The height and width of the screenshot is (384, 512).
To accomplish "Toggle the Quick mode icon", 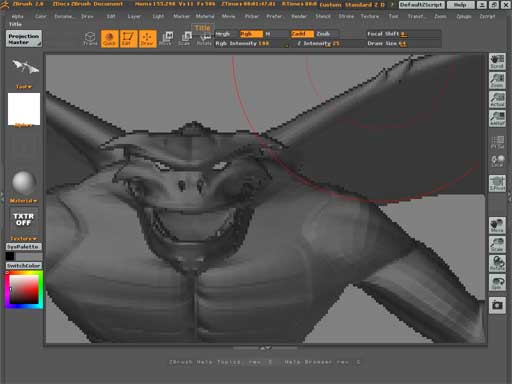I will tap(109, 39).
